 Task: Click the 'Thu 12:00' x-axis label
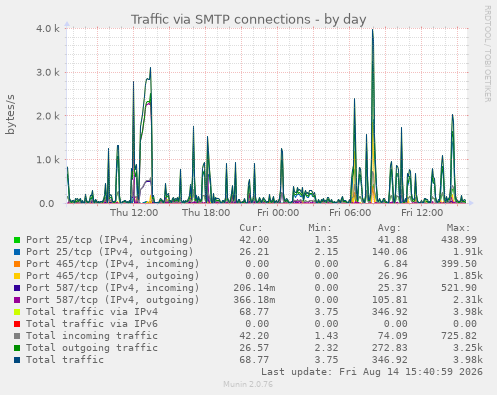(134, 213)
